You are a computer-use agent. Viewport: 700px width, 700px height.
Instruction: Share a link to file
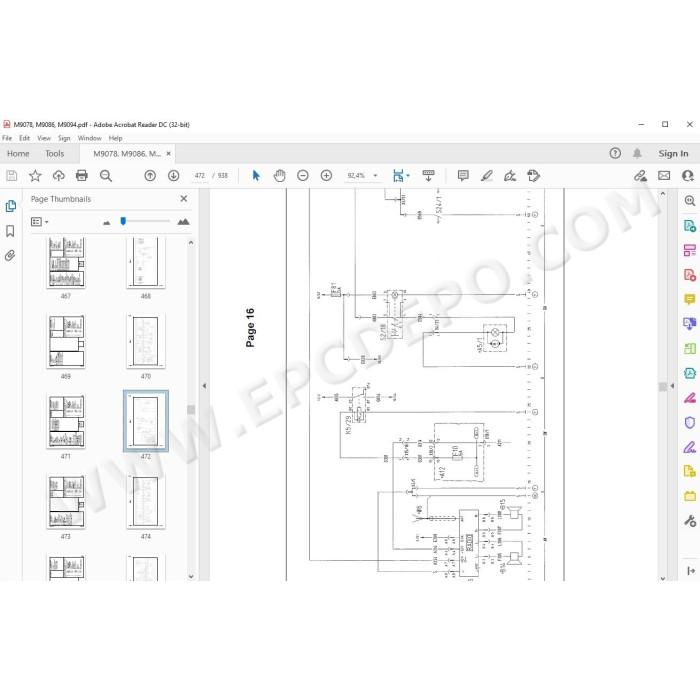coord(640,176)
